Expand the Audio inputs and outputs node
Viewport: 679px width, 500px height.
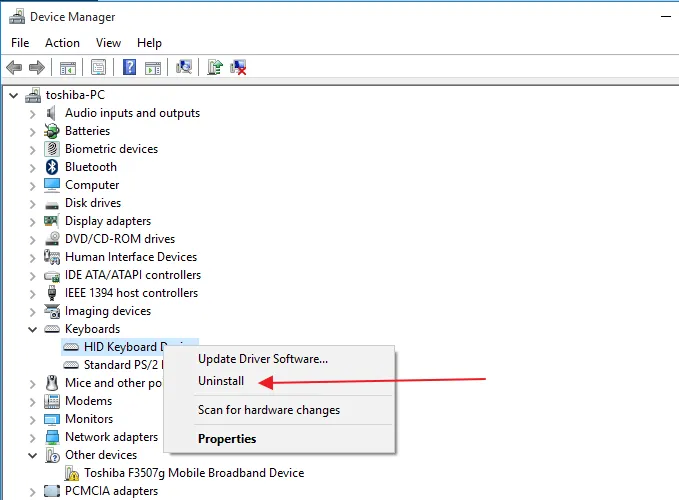[33, 113]
